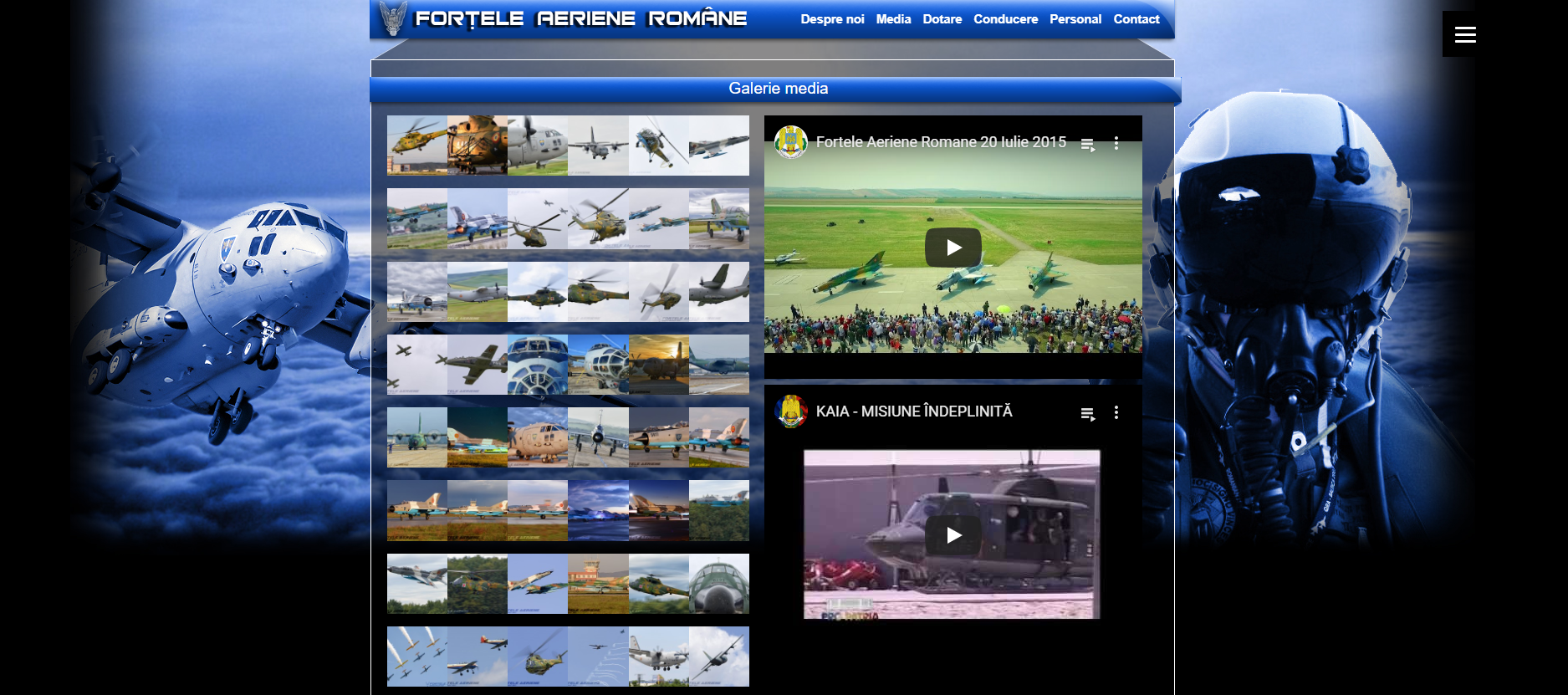Open seventh-row thumbnail of control tower with parked jets
This screenshot has height=695, width=1568.
point(598,584)
